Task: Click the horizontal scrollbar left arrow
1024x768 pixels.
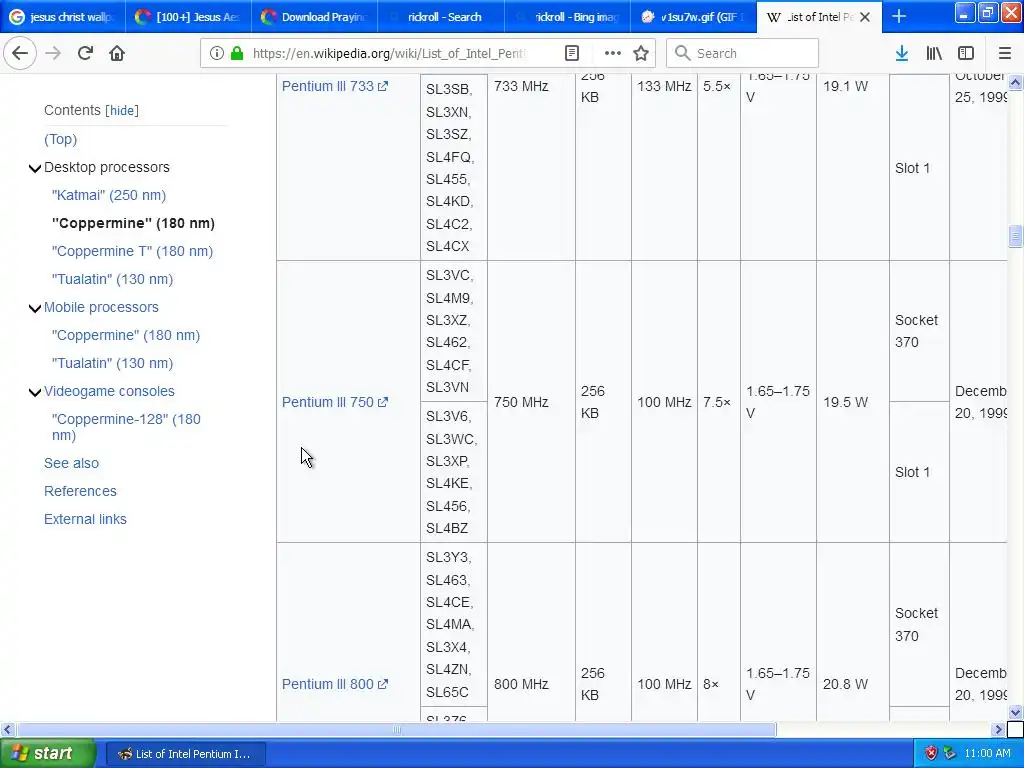Action: 7,729
